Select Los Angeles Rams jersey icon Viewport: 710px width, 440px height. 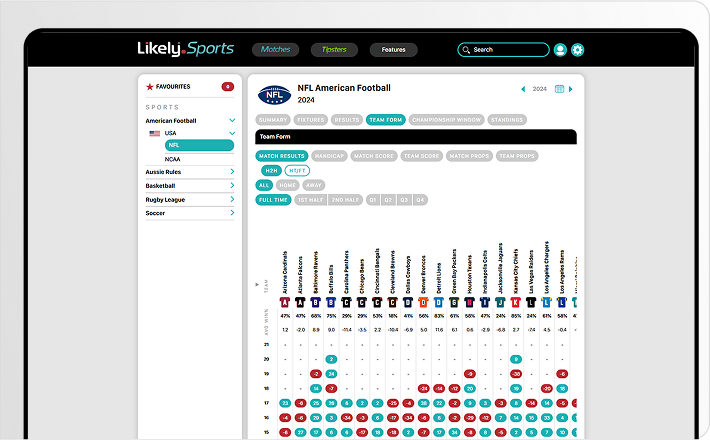[x=562, y=302]
